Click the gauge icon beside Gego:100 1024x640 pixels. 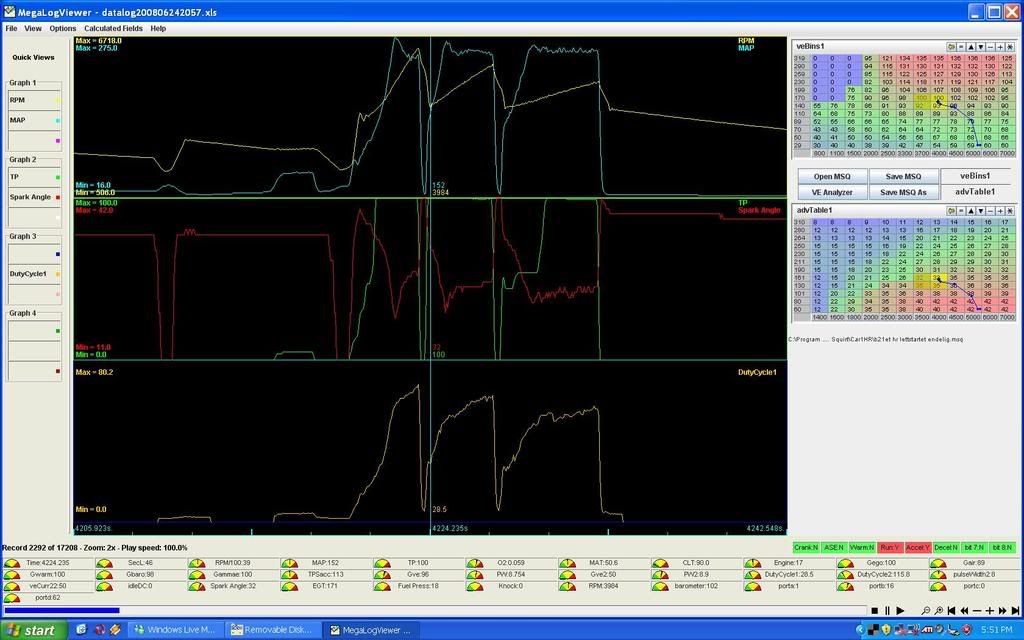point(845,563)
